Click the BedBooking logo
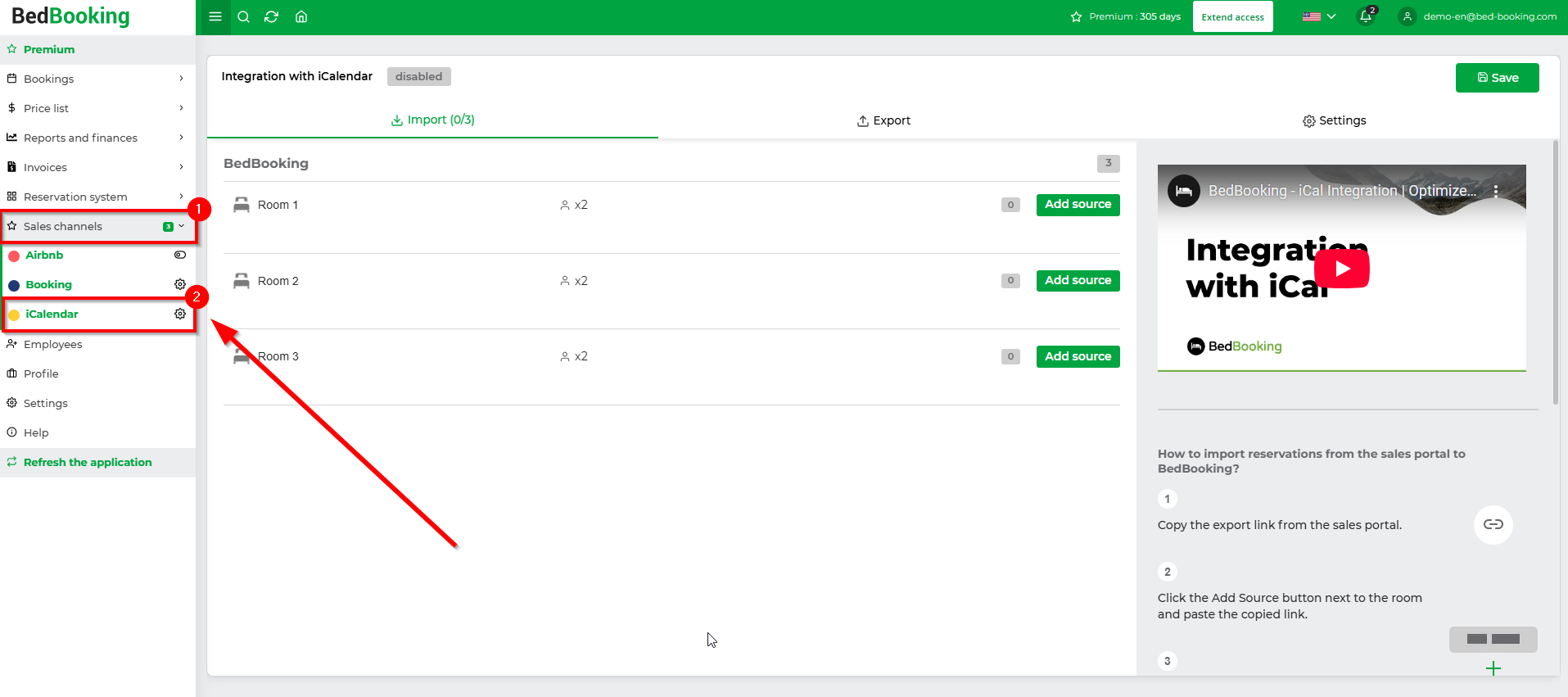Image resolution: width=1568 pixels, height=697 pixels. [x=71, y=16]
